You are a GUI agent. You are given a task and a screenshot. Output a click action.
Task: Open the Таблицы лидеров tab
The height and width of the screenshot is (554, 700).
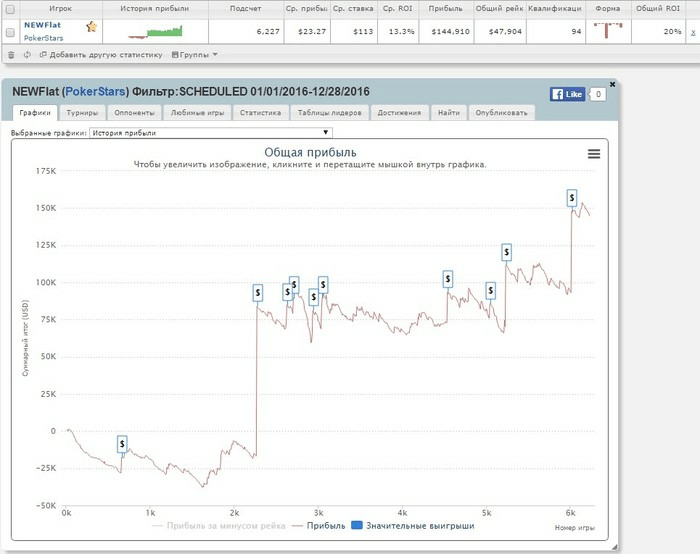[329, 113]
